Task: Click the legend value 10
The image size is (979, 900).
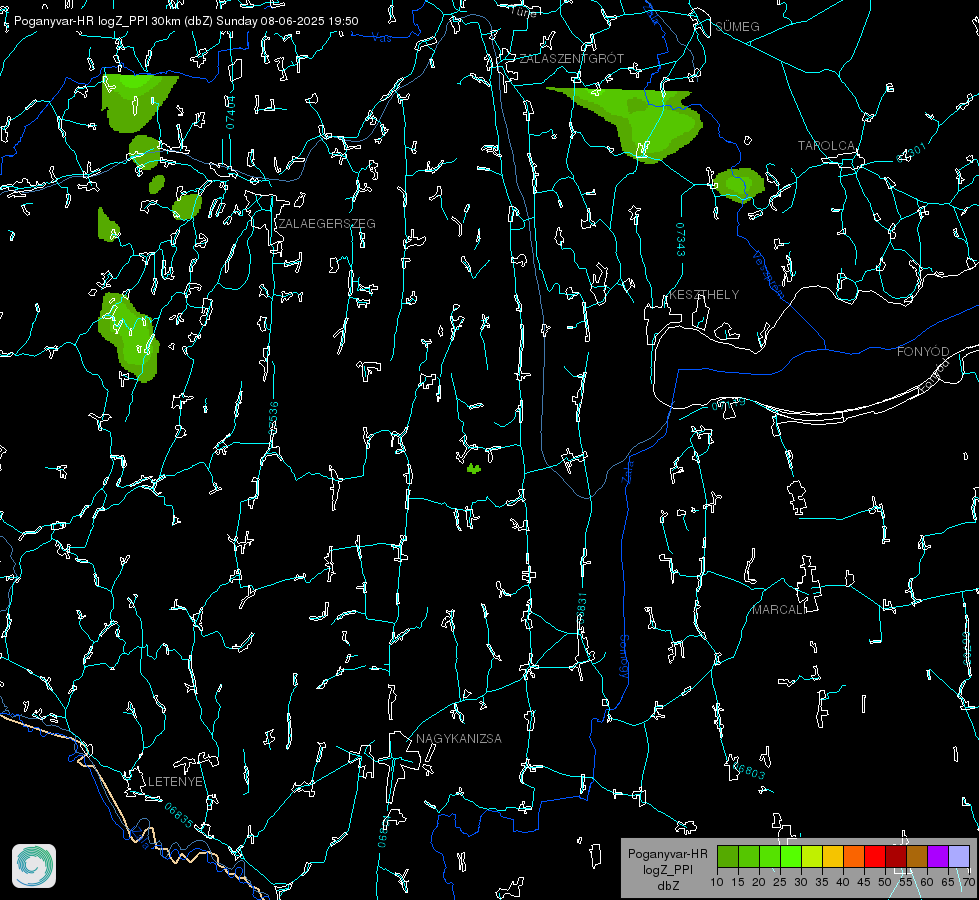Action: click(717, 882)
